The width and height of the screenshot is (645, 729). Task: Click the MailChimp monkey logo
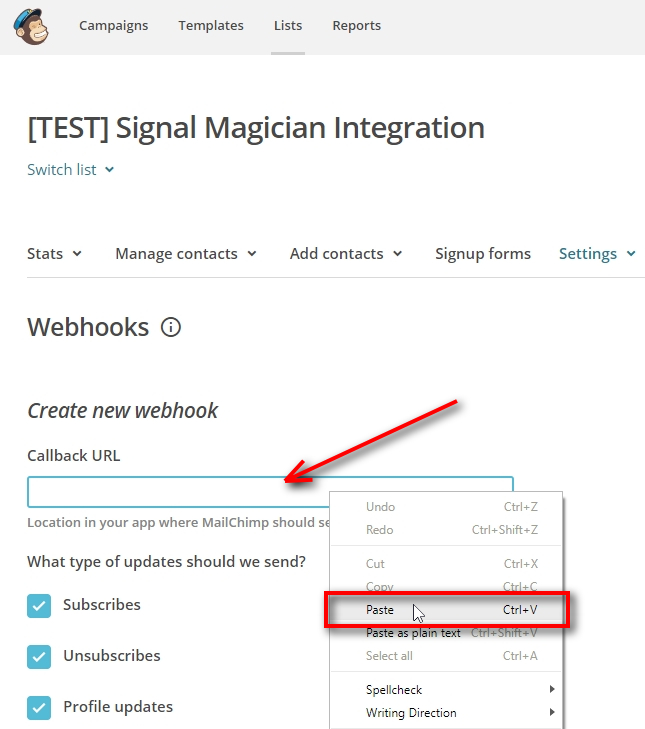point(34,26)
